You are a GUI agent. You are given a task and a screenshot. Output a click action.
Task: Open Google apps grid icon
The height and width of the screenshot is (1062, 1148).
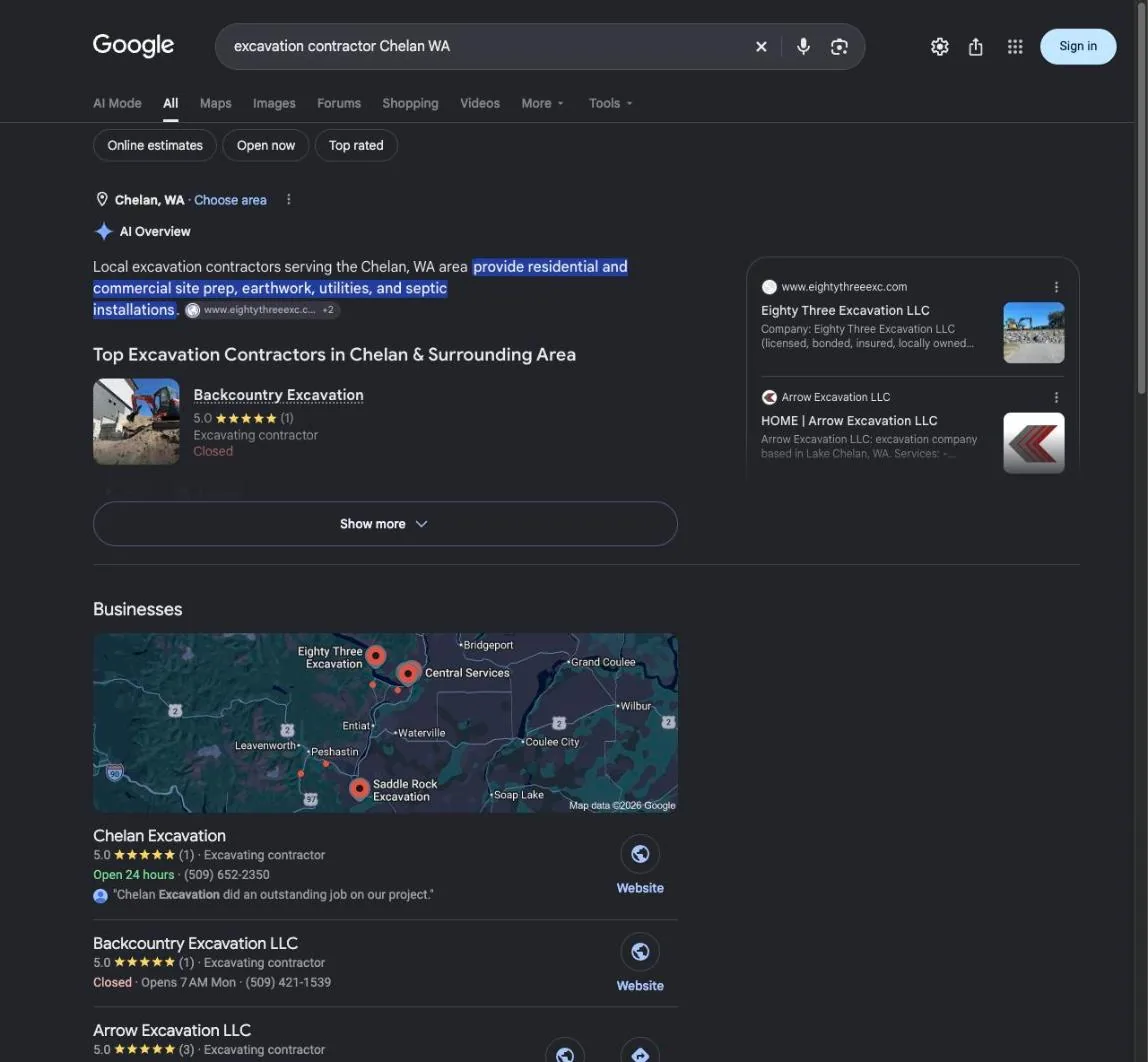(1015, 46)
